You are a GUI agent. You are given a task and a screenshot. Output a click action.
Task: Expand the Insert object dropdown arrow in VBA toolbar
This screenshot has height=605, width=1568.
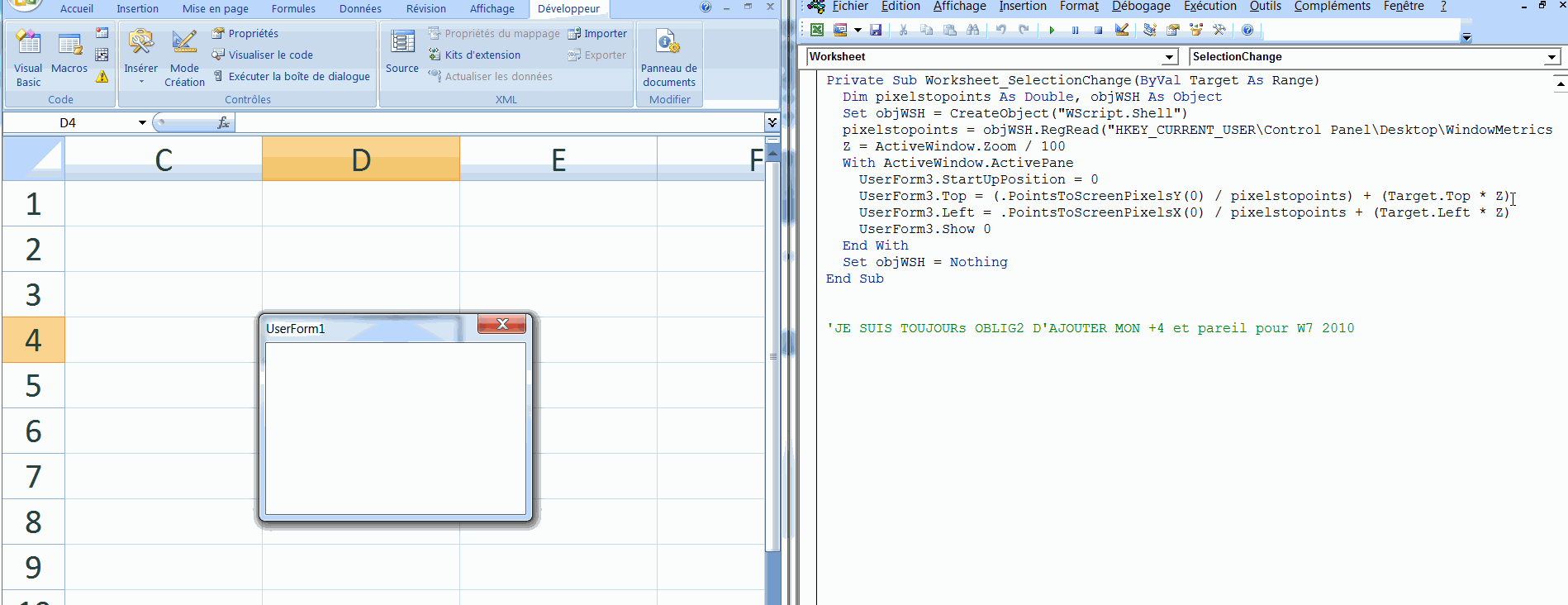click(858, 30)
